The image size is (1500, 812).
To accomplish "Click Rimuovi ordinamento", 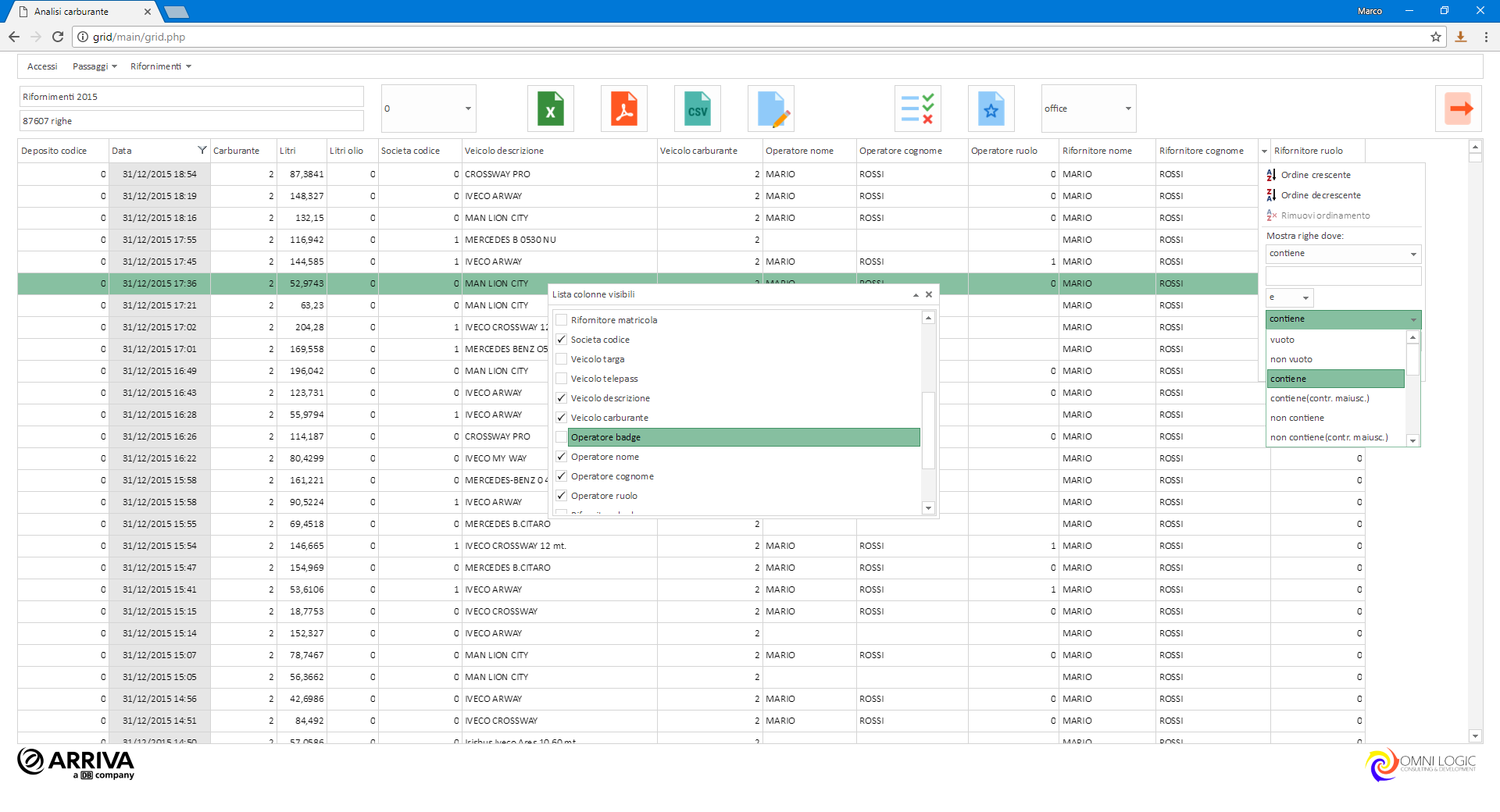I will coord(1325,215).
